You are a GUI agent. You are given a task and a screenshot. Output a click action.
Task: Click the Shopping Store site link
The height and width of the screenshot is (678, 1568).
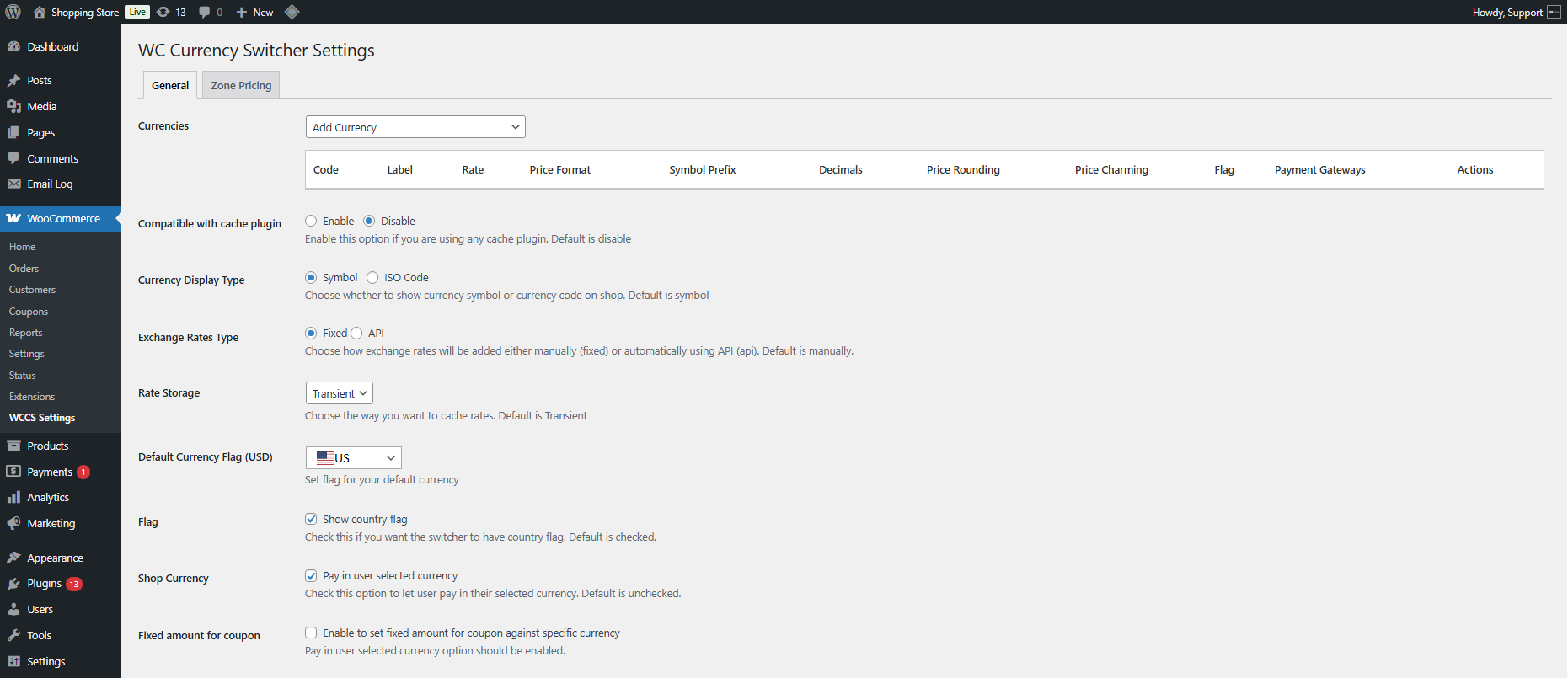[85, 12]
